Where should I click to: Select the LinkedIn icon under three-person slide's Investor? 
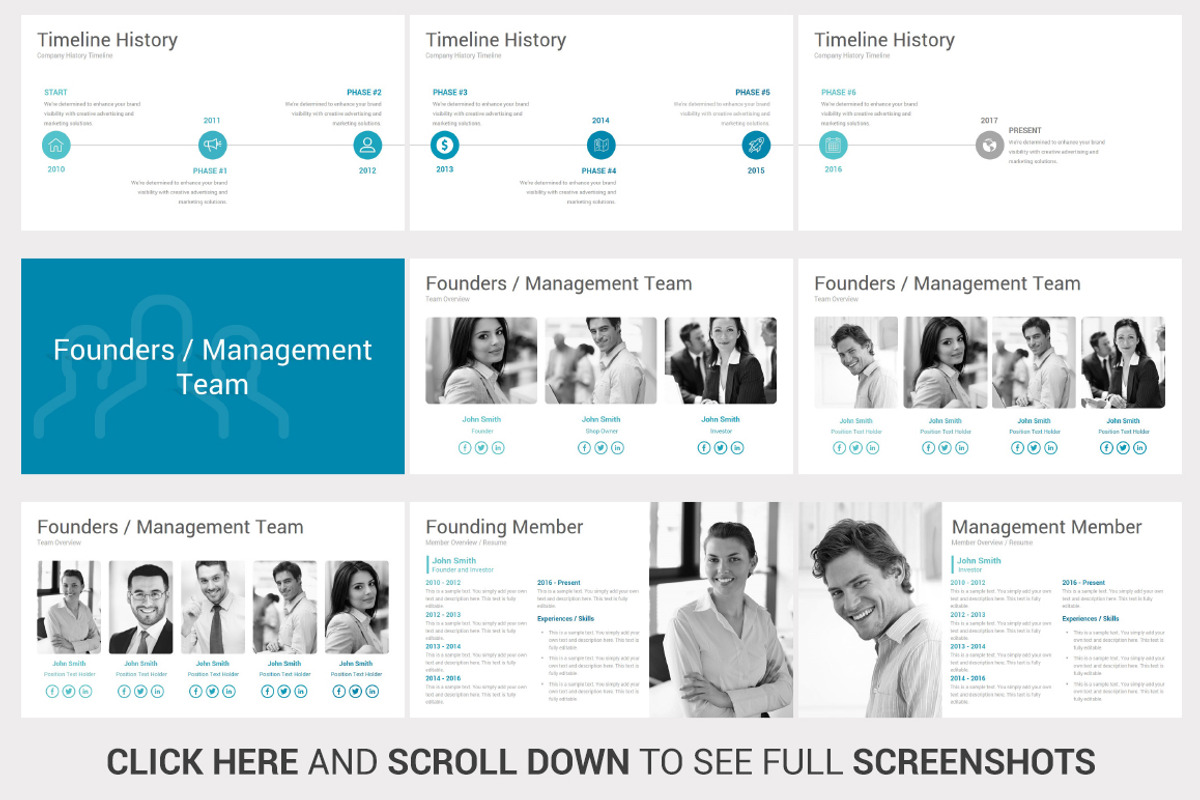(x=737, y=448)
